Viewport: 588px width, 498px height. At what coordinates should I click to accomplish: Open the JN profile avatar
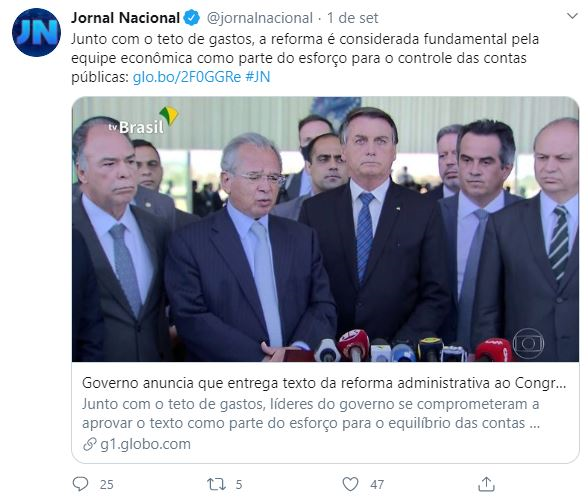pyautogui.click(x=36, y=32)
